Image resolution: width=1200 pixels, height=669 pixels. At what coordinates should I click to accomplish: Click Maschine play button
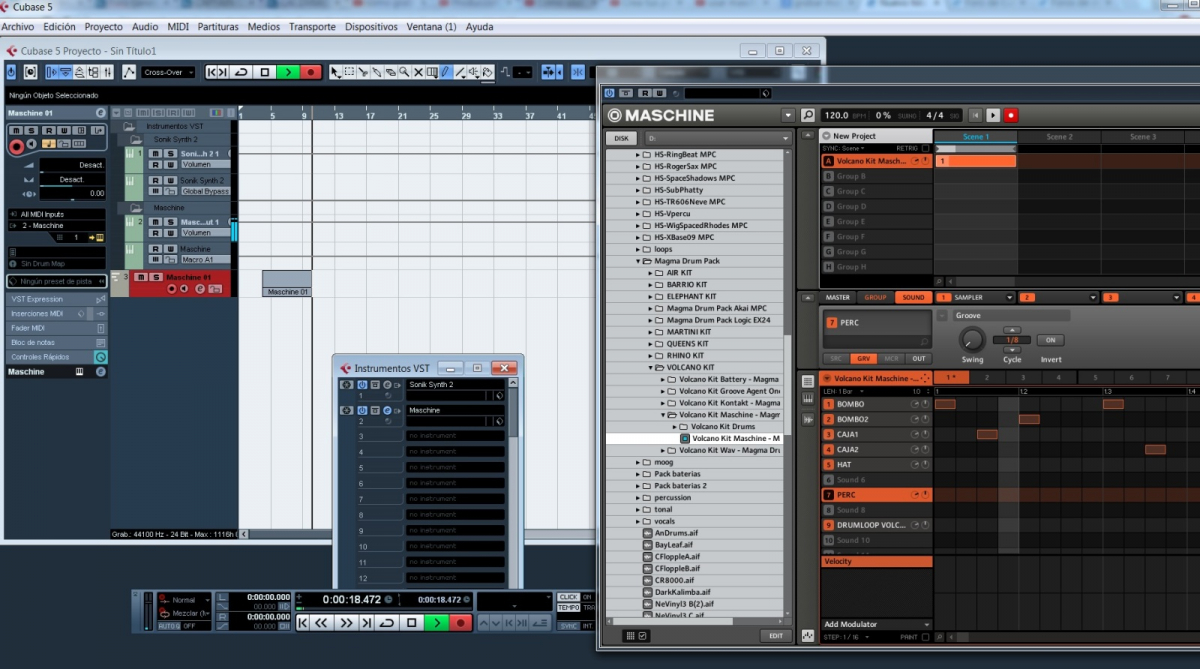click(x=993, y=115)
